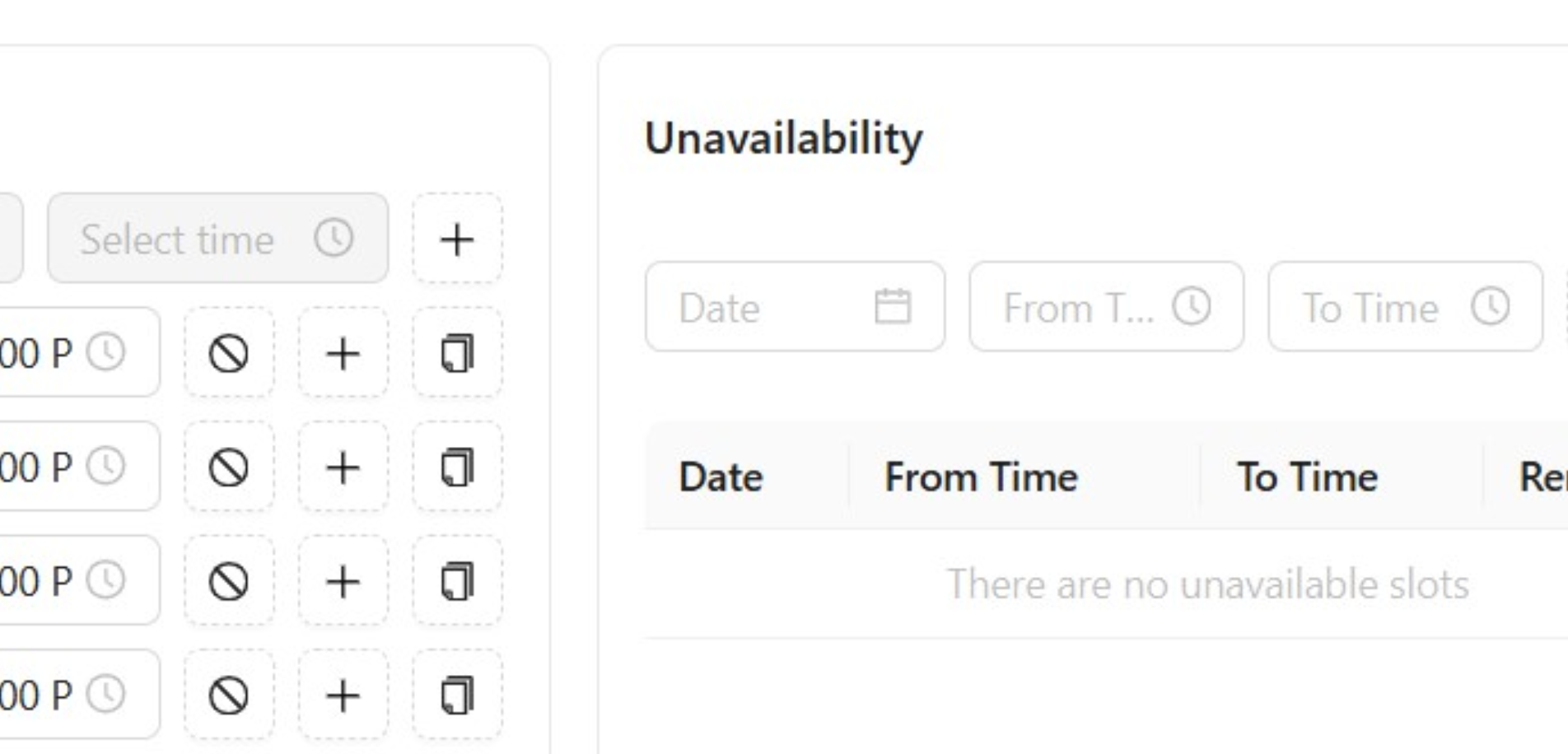Click the copy icon in second time row
1568x754 pixels.
coord(457,468)
